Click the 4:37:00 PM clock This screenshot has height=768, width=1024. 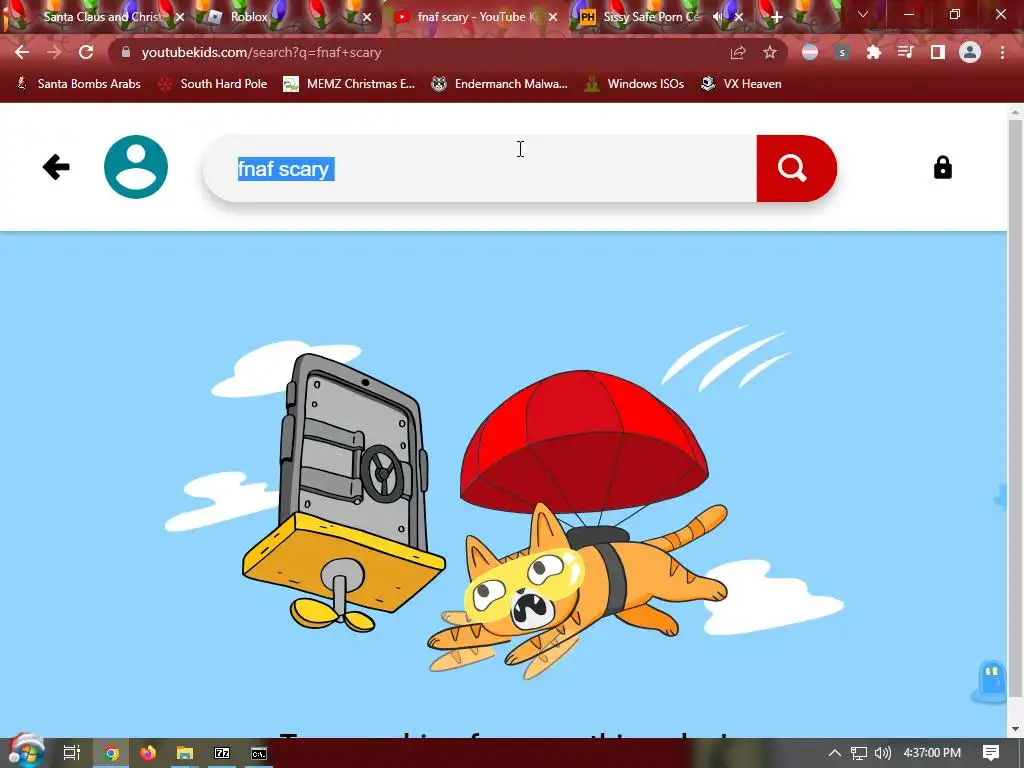(932, 753)
